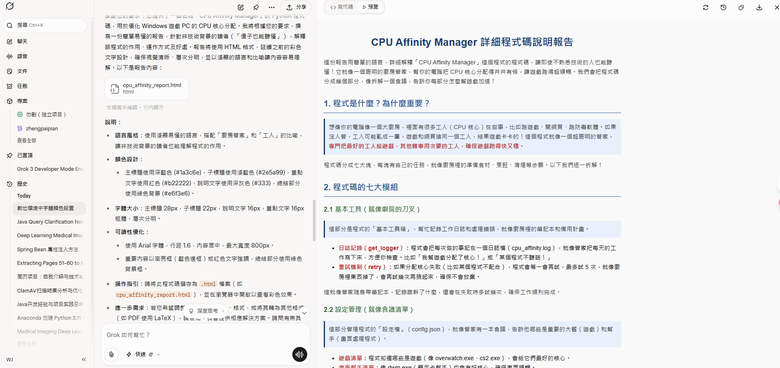This screenshot has height=368, width=780.
Task: Click the WJ user avatar
Action: [9, 359]
